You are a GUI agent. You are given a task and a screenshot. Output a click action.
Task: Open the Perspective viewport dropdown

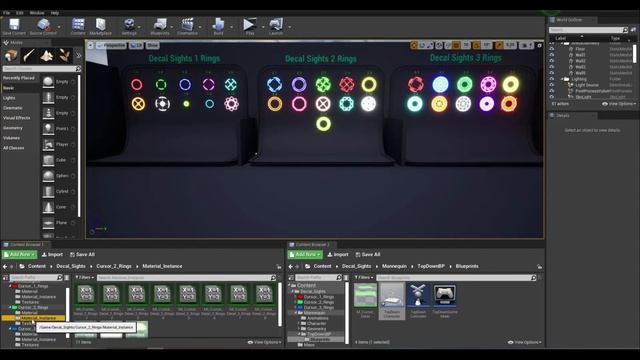112,45
